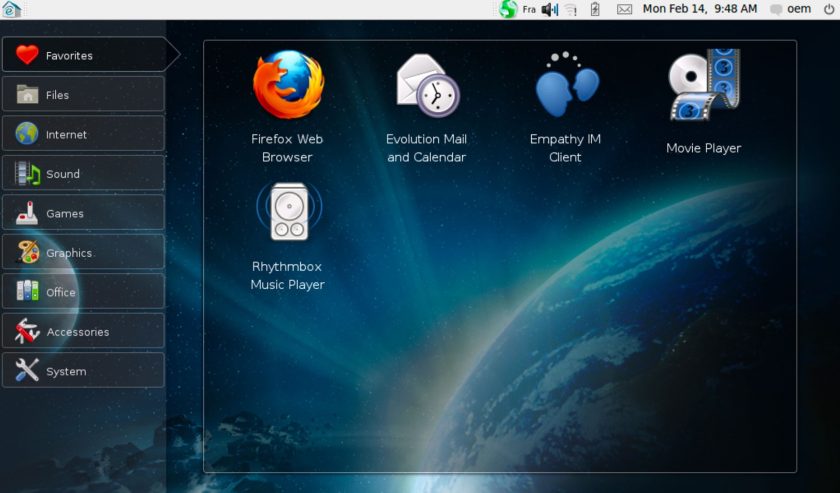840x493 pixels.
Task: Open the Empathy IM Client icon
Action: (x=566, y=85)
